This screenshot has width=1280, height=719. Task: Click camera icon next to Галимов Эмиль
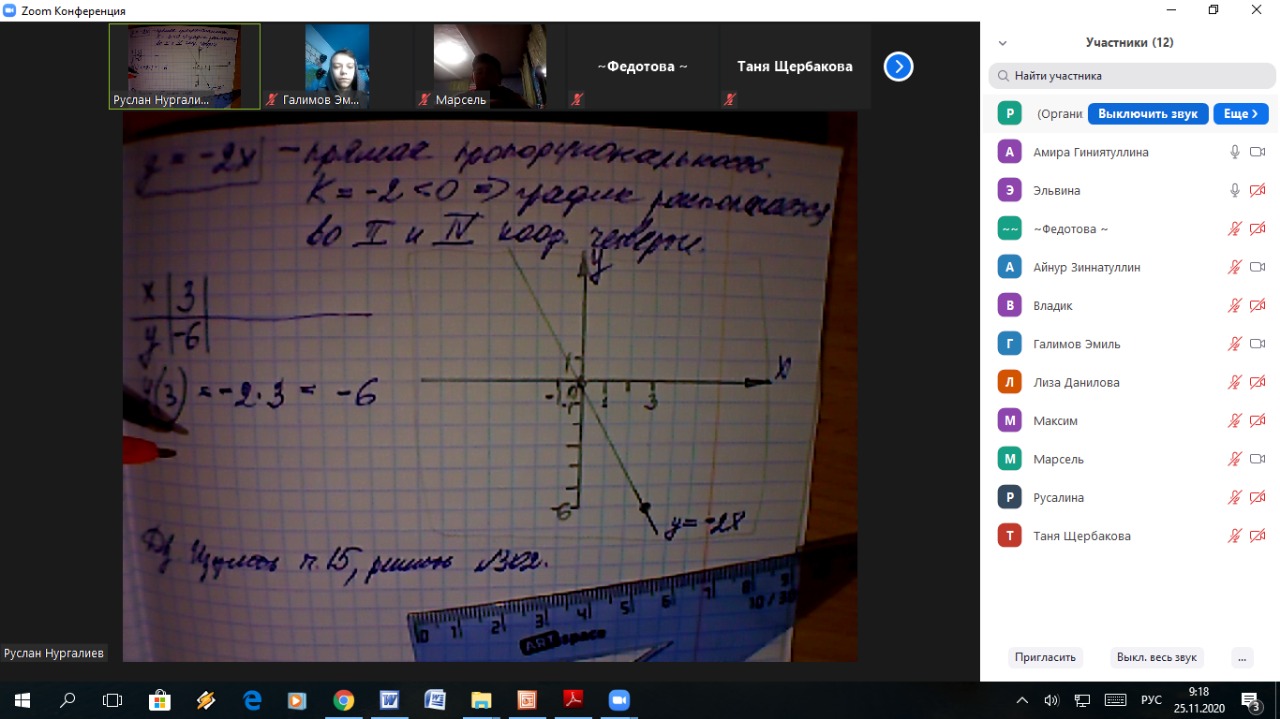click(x=1258, y=344)
